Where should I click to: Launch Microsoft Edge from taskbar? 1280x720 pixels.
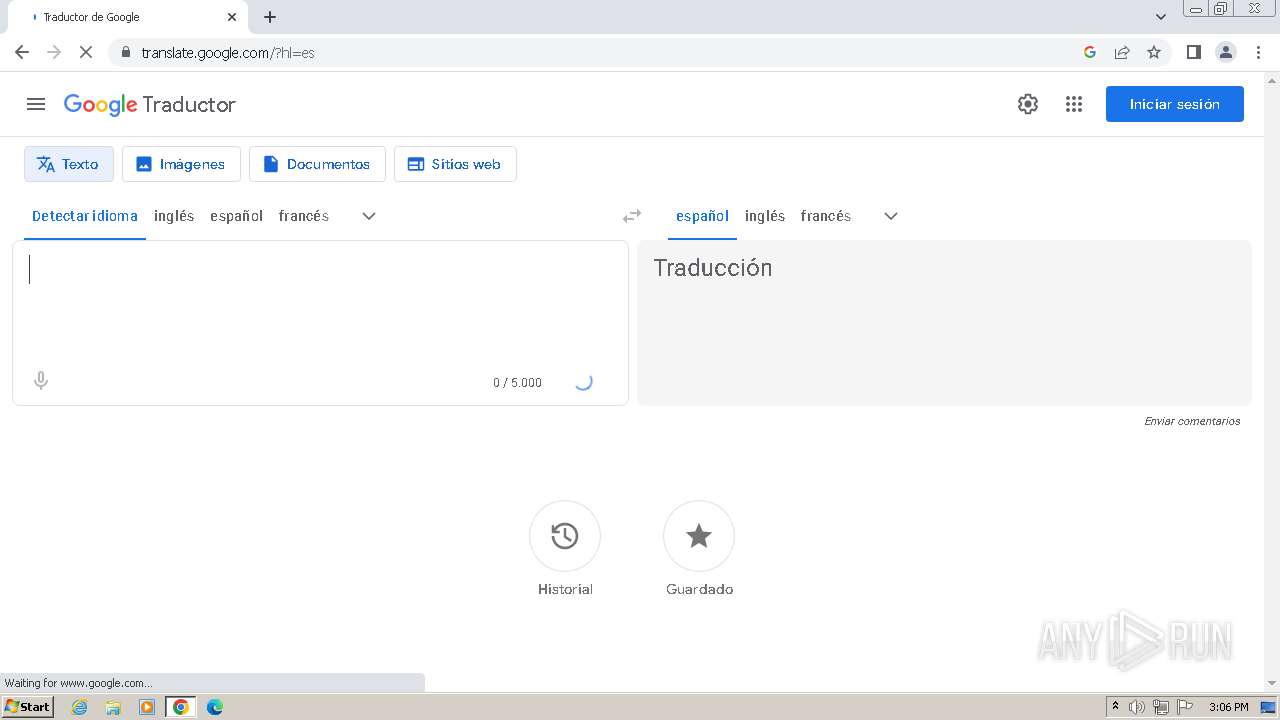215,707
